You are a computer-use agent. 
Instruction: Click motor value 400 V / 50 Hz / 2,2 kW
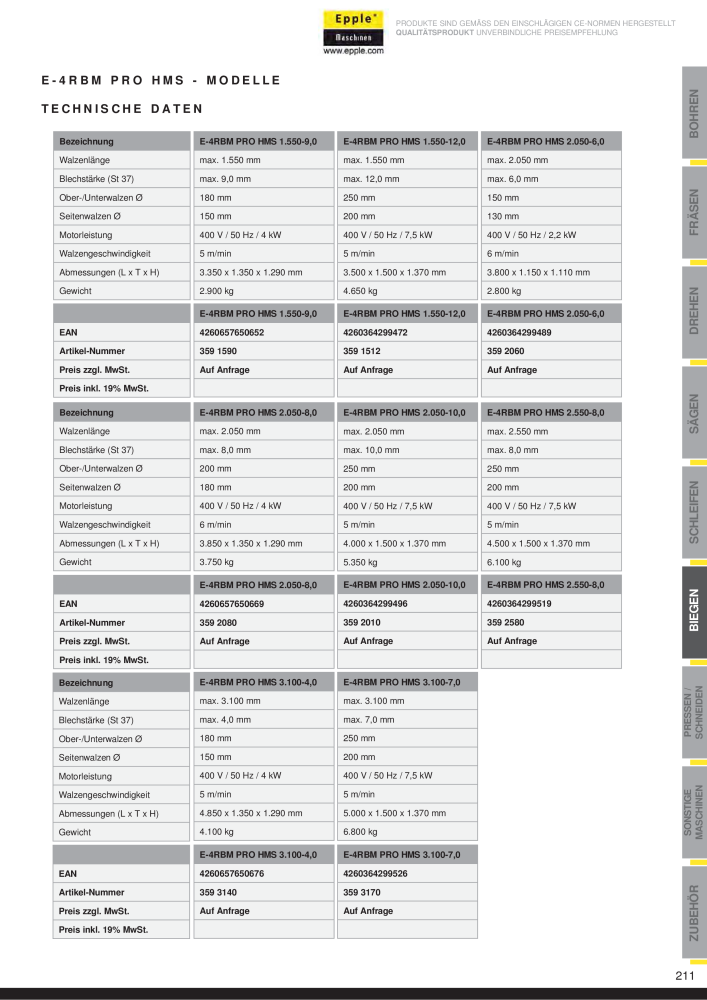pyautogui.click(x=532, y=235)
